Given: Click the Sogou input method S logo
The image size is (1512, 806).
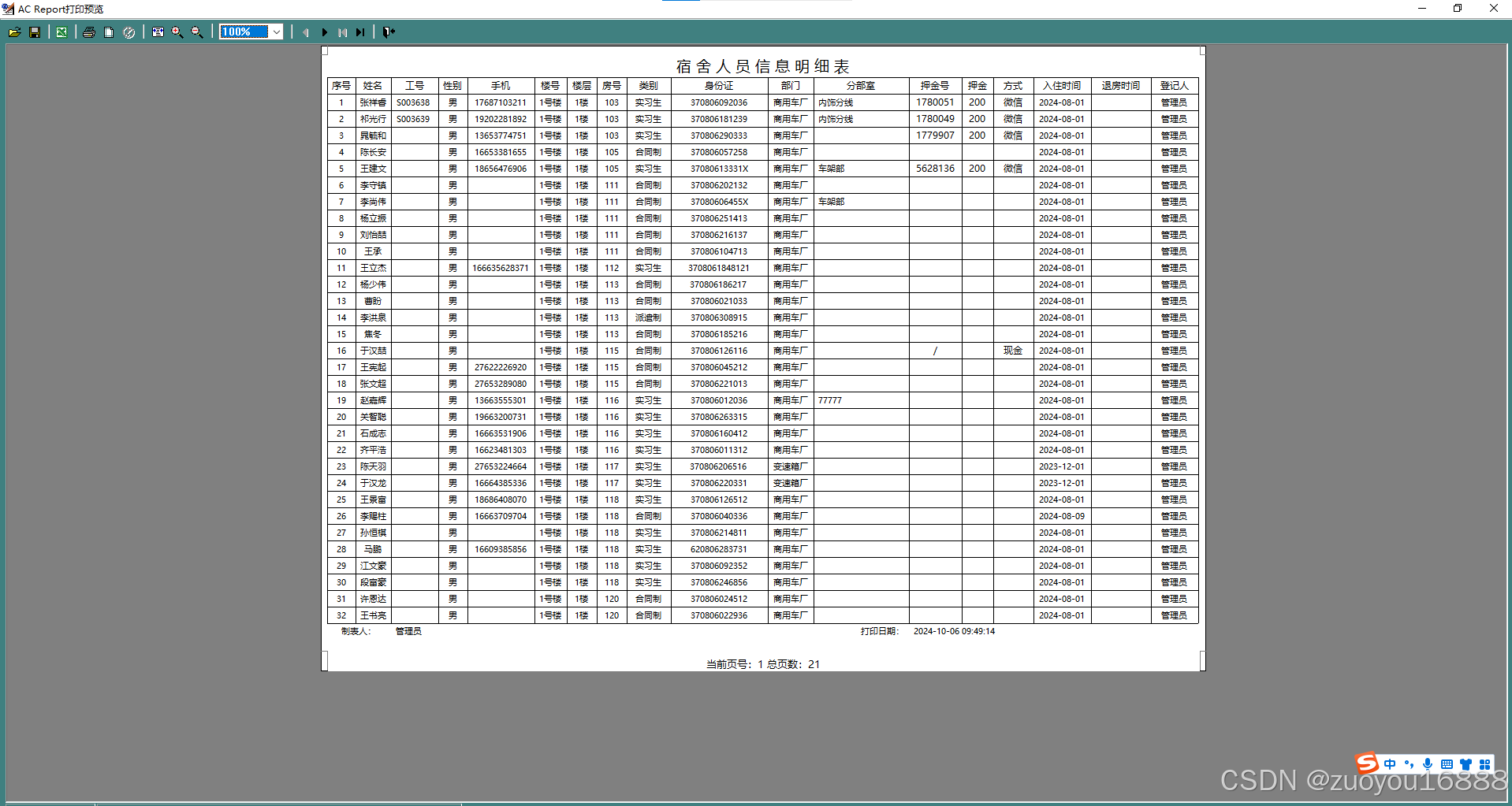Looking at the screenshot, I should (x=1367, y=763).
